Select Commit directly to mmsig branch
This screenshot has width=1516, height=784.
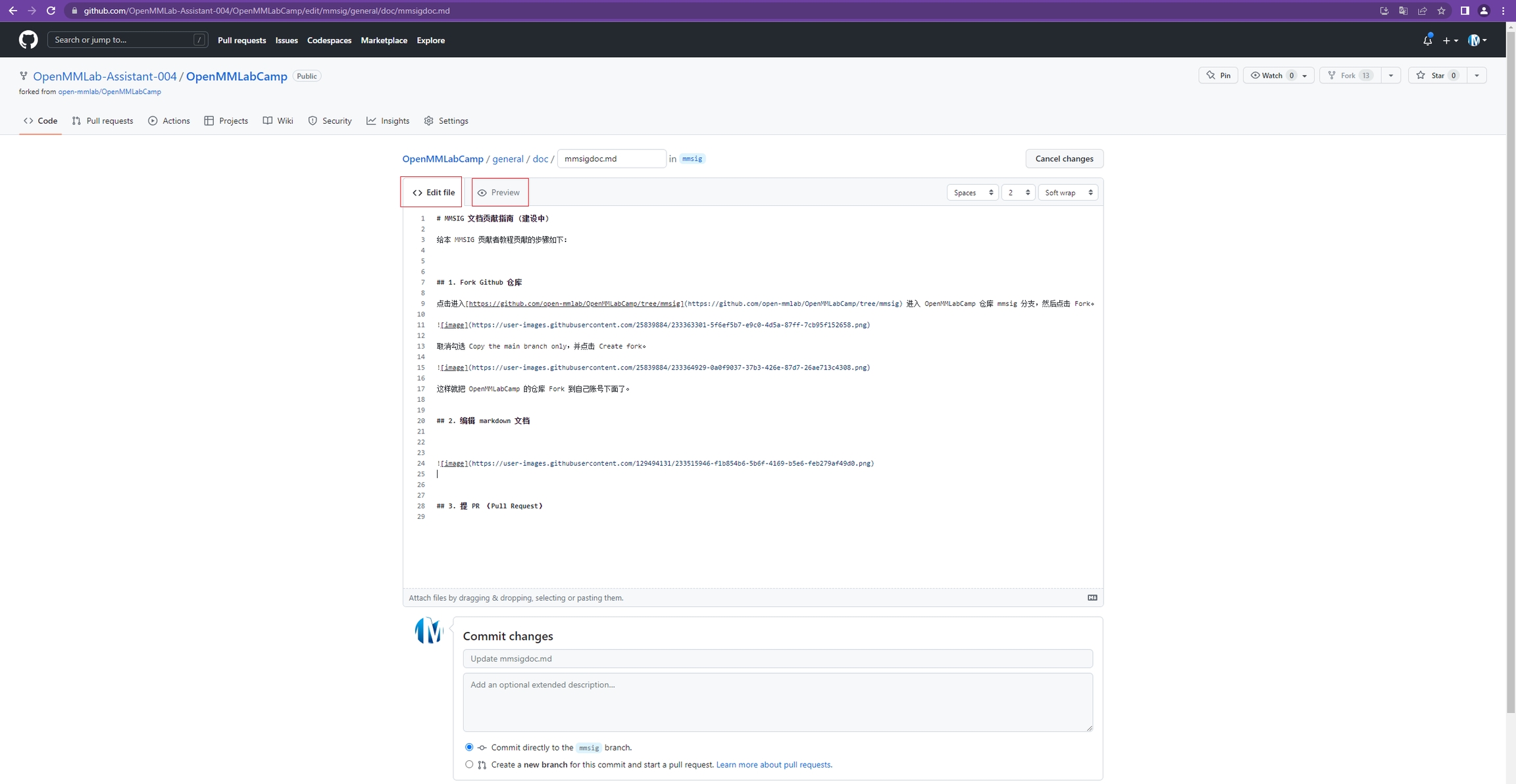coord(469,747)
